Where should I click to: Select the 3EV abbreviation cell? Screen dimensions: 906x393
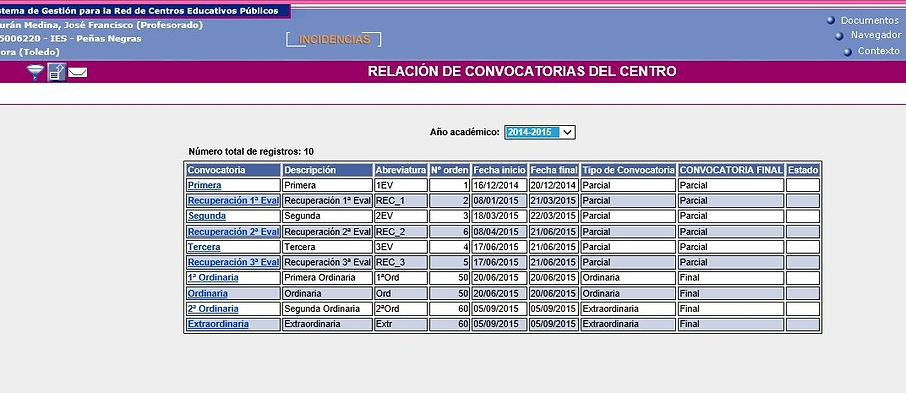(x=401, y=247)
